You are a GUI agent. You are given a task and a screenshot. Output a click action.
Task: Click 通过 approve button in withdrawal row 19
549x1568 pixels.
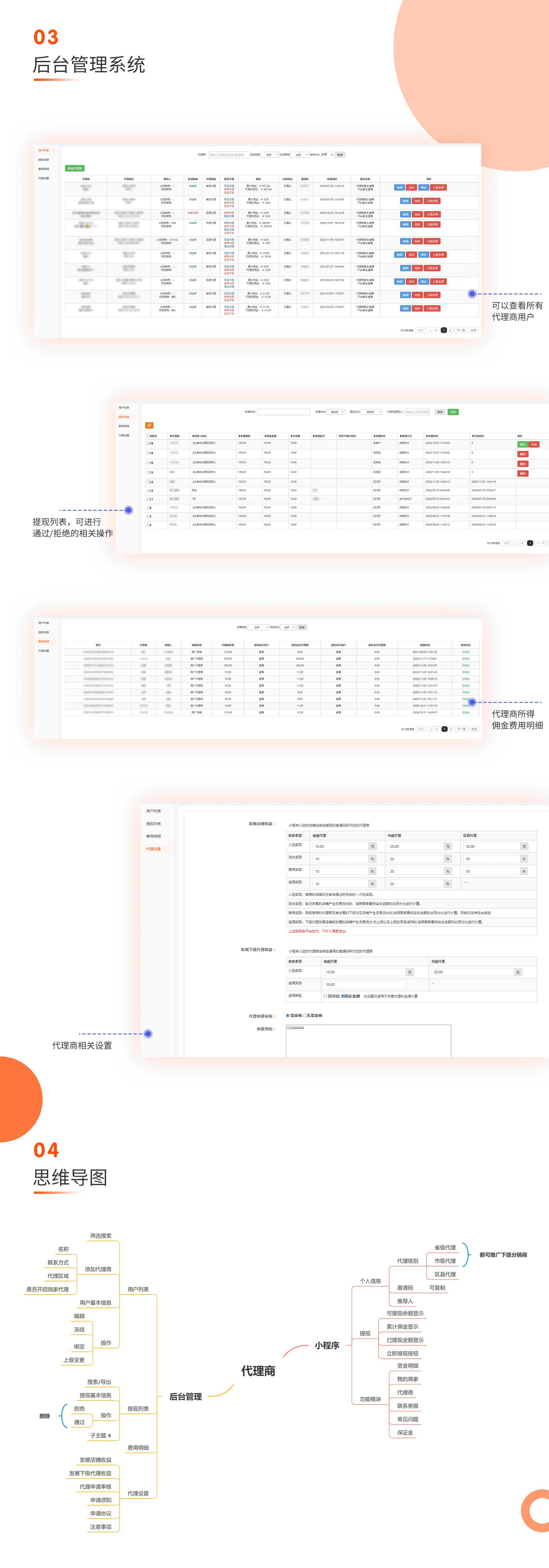(x=522, y=444)
